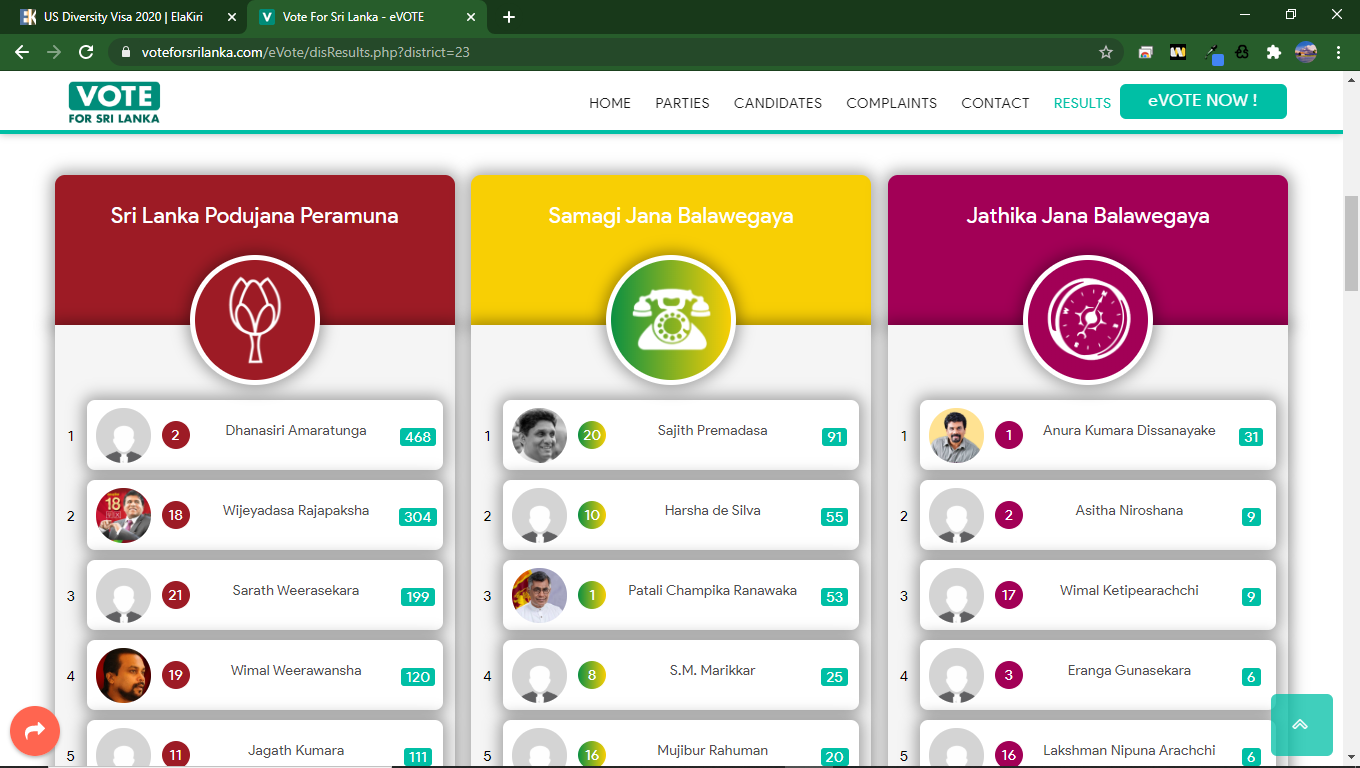Open the RESULTS menu item
The width and height of the screenshot is (1360, 768).
(x=1082, y=103)
